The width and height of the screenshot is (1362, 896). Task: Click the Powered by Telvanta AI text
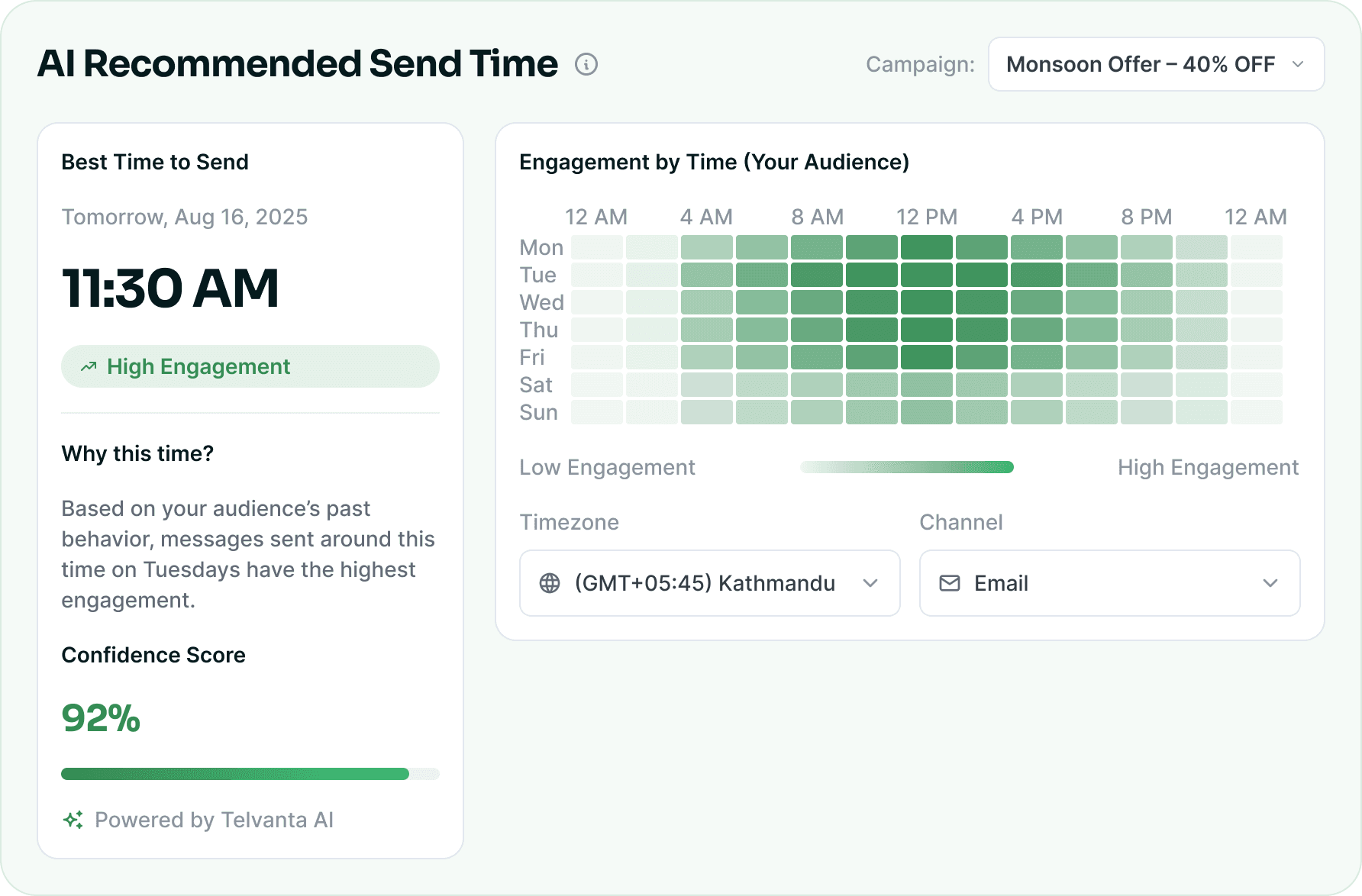coord(214,820)
